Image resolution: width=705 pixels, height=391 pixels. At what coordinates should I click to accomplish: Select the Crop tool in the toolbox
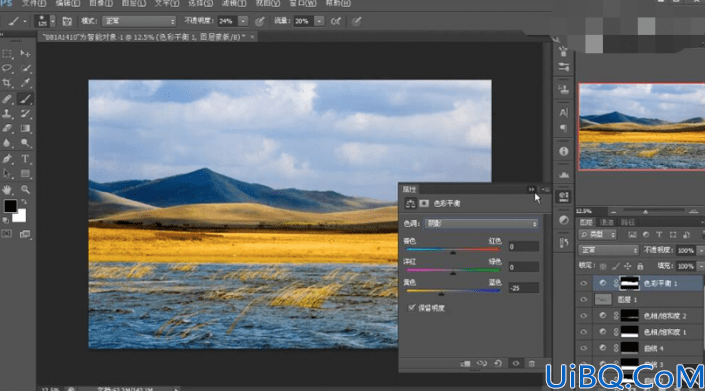(x=7, y=83)
